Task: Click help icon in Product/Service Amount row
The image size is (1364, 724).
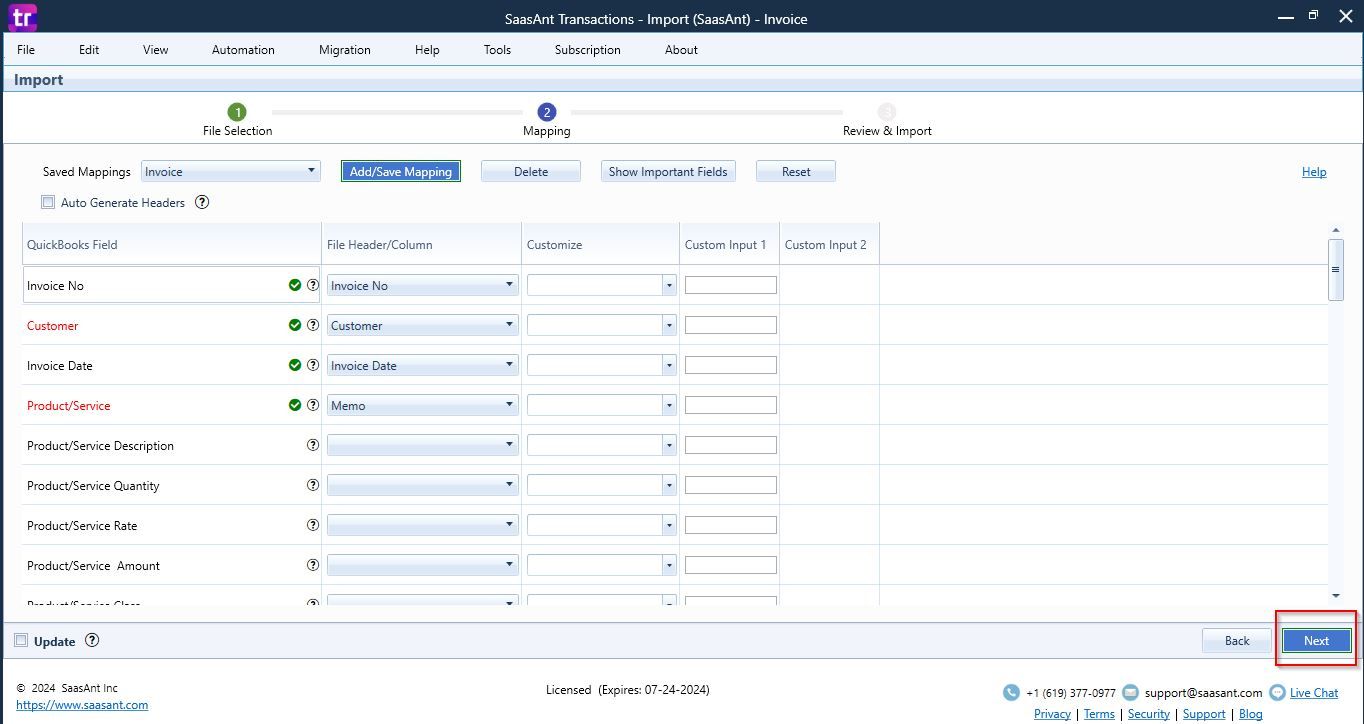Action: click(x=313, y=565)
